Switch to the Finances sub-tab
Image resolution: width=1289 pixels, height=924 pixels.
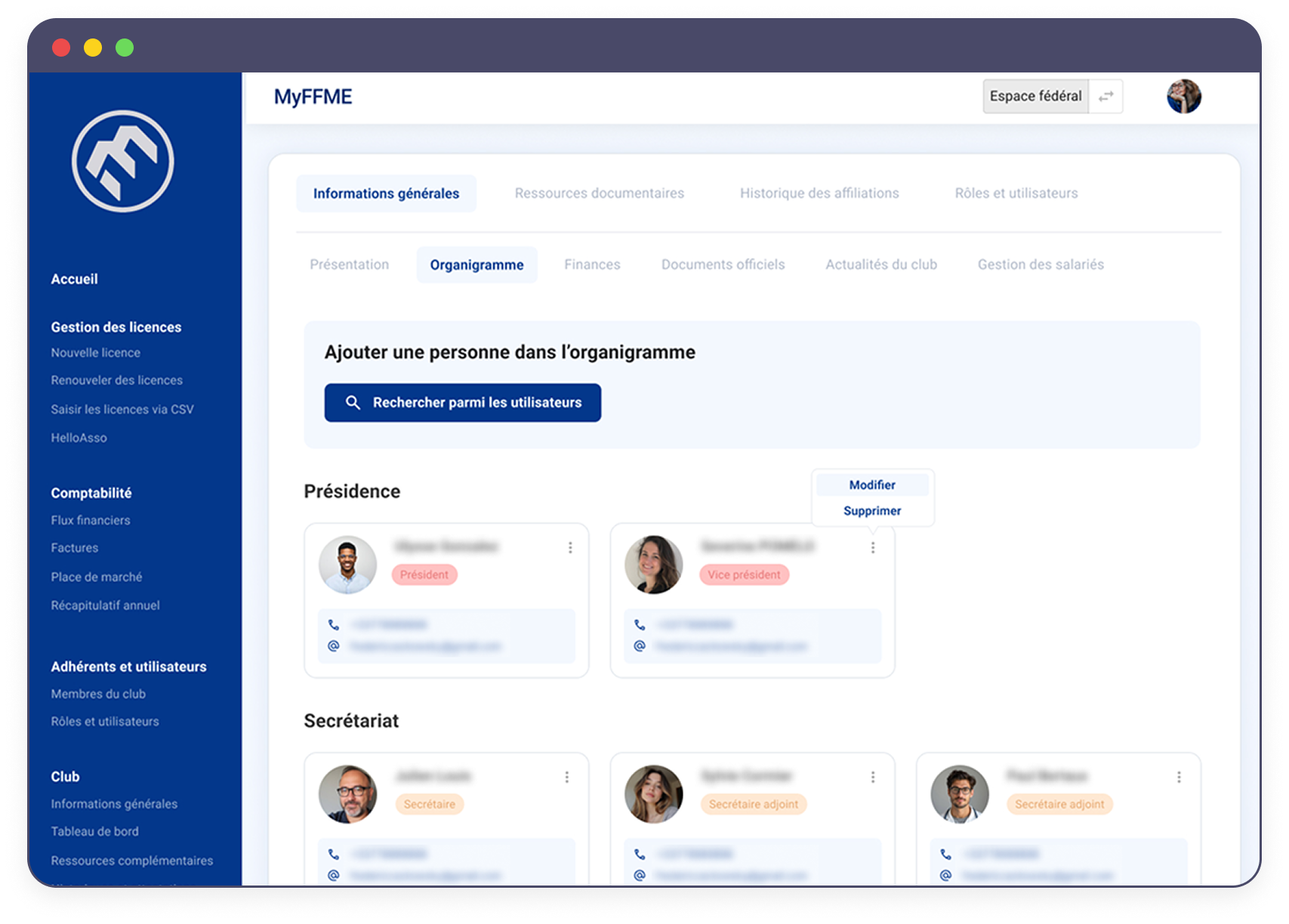(x=592, y=265)
